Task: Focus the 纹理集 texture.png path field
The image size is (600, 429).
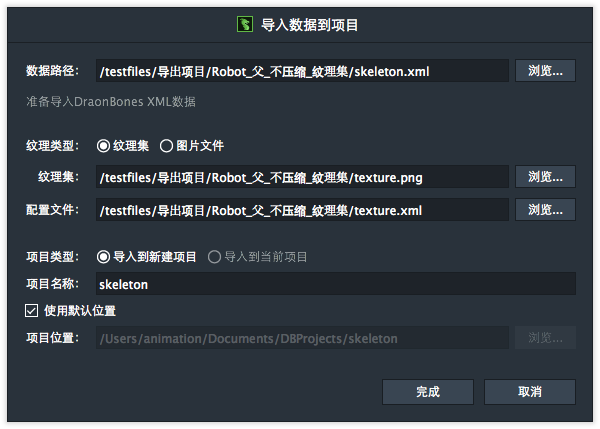Action: click(302, 176)
